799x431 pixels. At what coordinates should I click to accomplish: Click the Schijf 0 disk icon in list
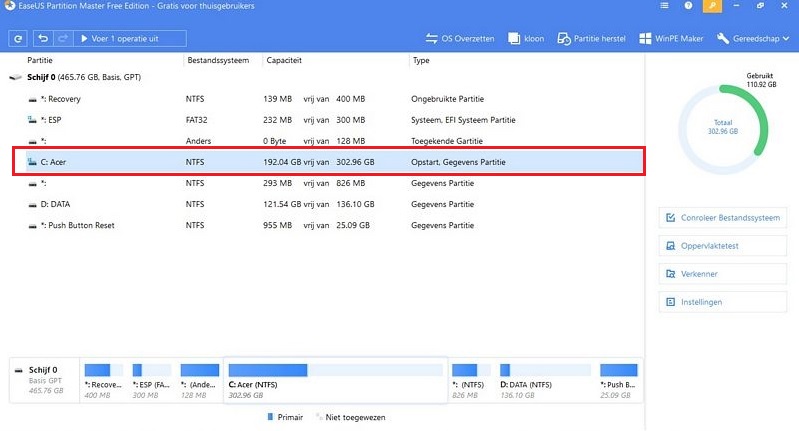pos(16,77)
